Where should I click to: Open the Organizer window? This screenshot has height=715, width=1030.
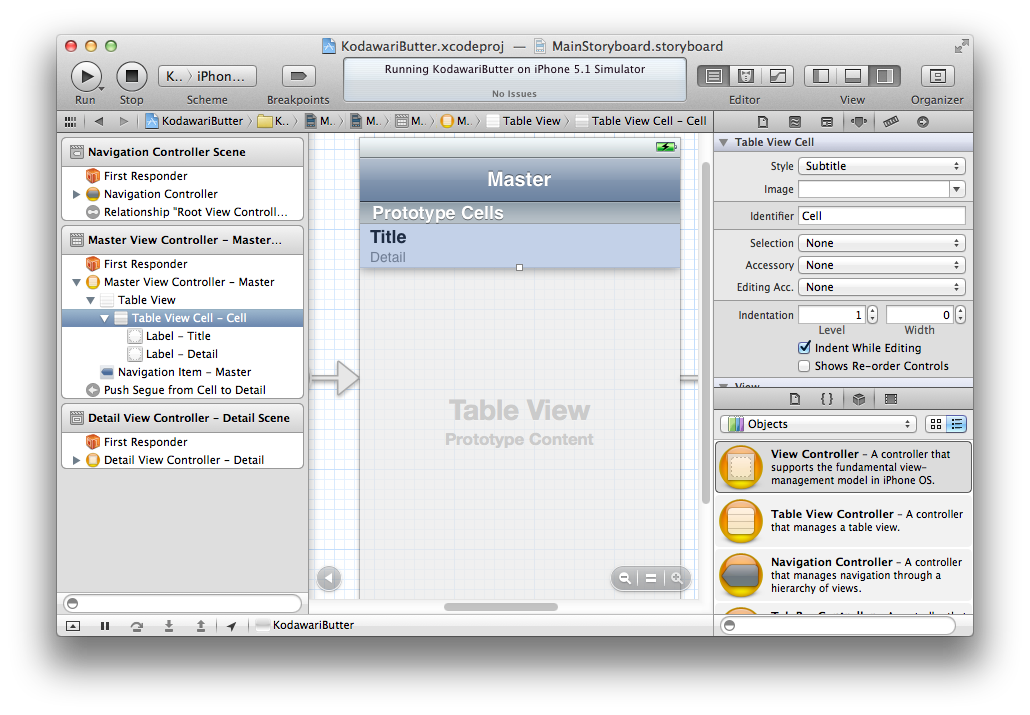coord(937,76)
